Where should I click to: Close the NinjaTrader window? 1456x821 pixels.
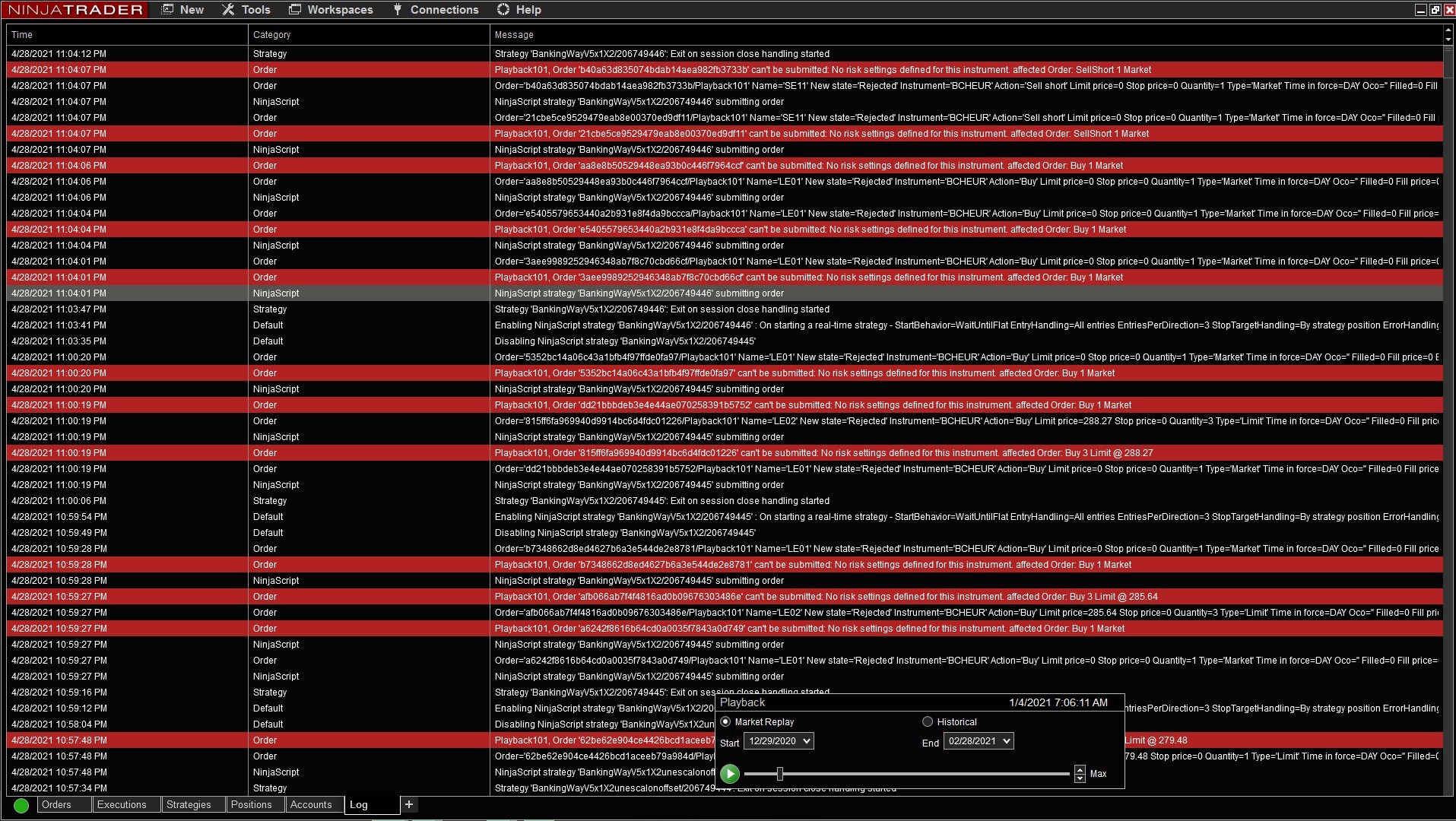click(1449, 10)
